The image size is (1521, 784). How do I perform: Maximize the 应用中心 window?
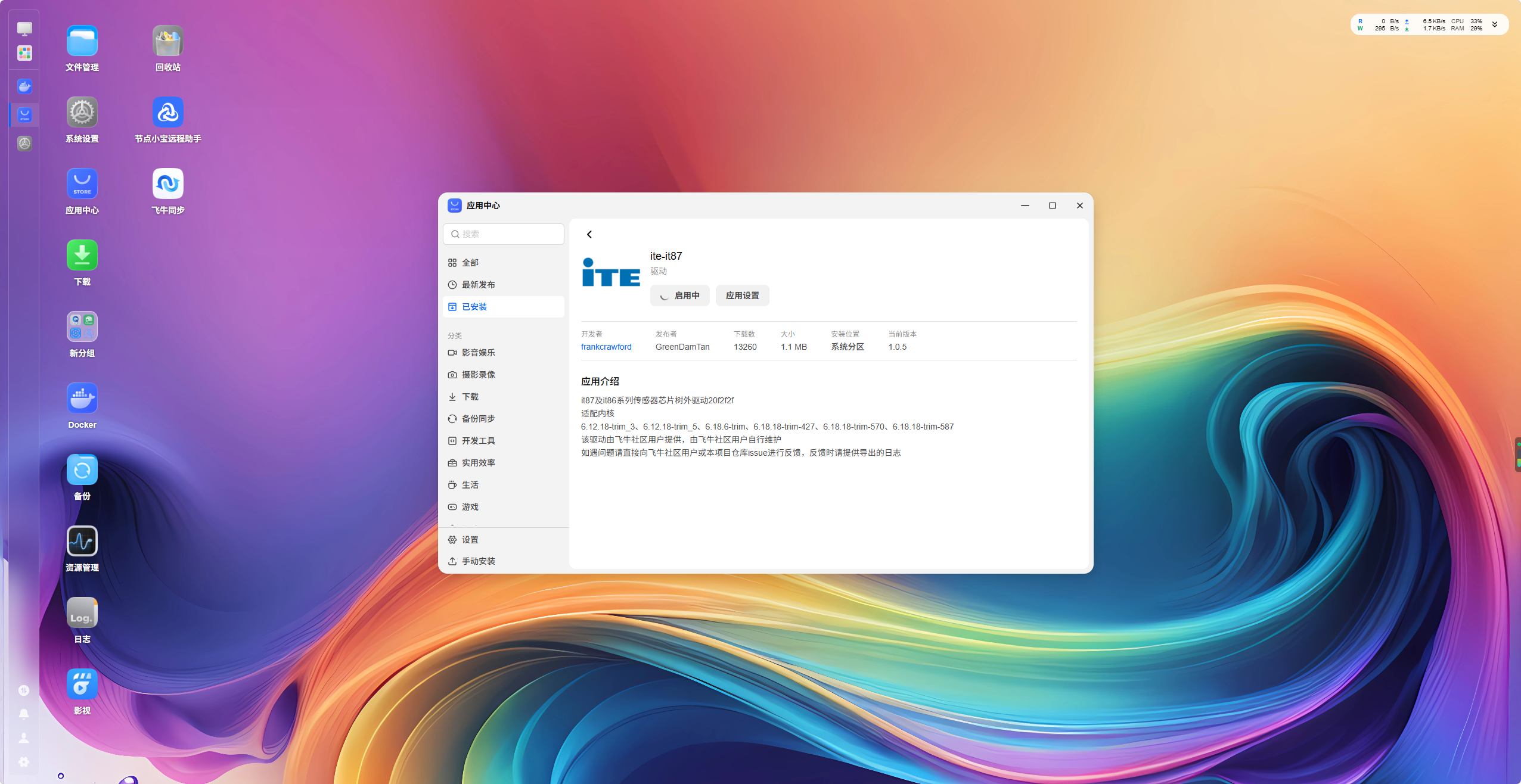tap(1053, 206)
